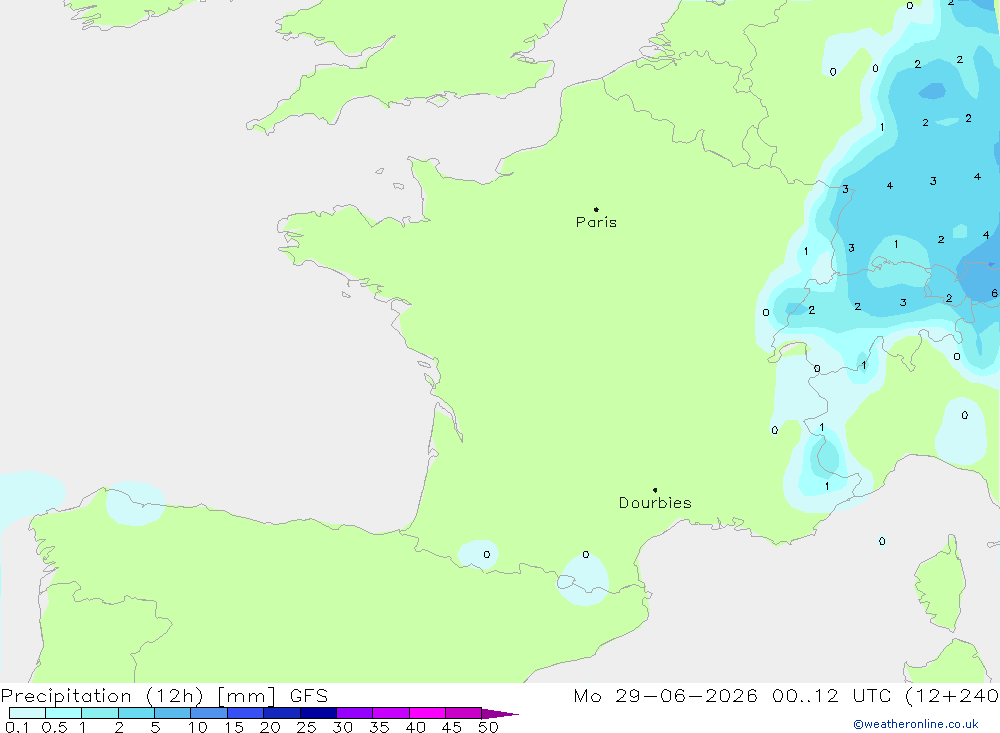Choose the 15–20 mm royal blue swatch
Image resolution: width=1000 pixels, height=733 pixels.
[x=245, y=713]
